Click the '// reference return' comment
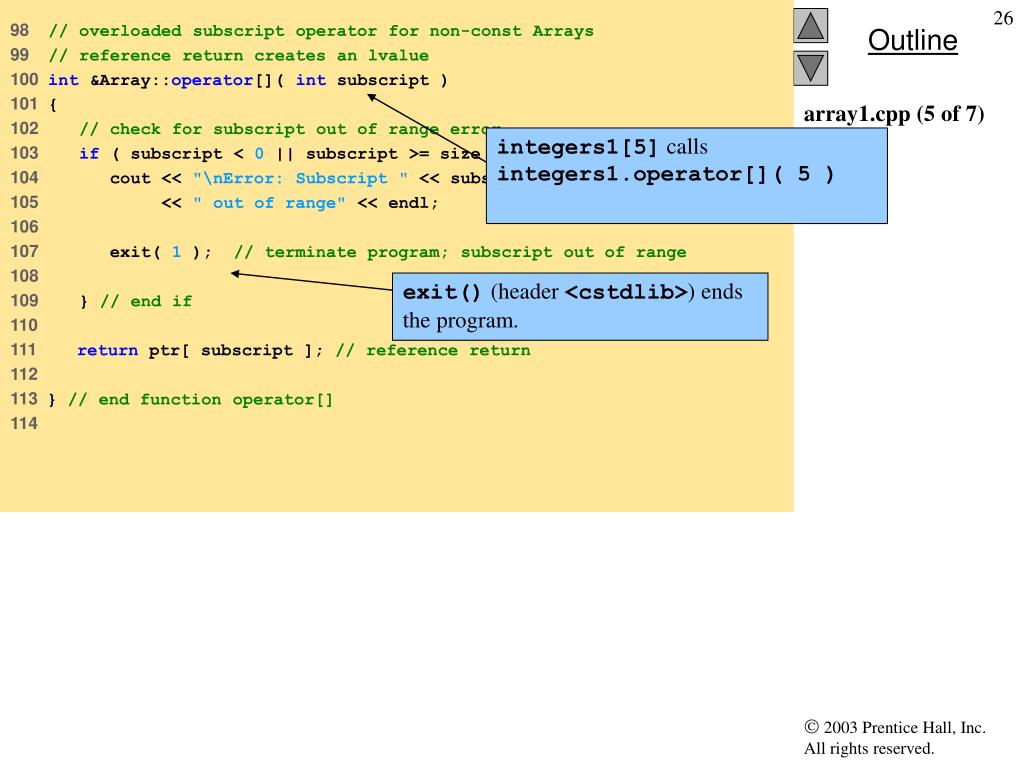 [x=433, y=351]
